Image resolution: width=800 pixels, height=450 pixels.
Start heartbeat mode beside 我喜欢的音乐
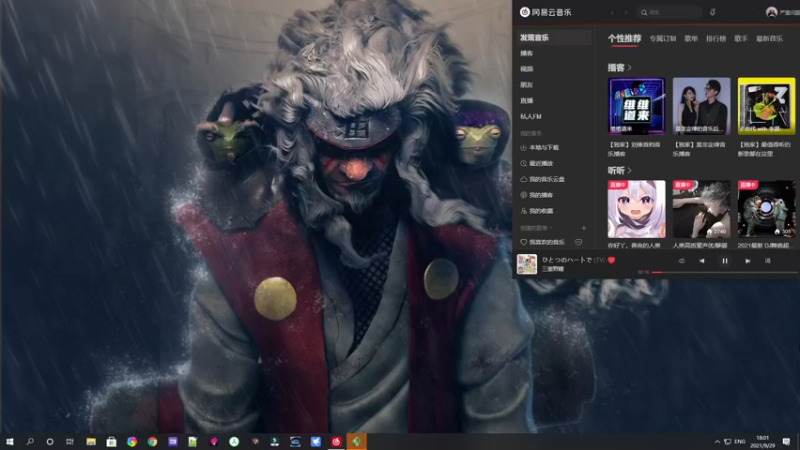click(x=579, y=242)
